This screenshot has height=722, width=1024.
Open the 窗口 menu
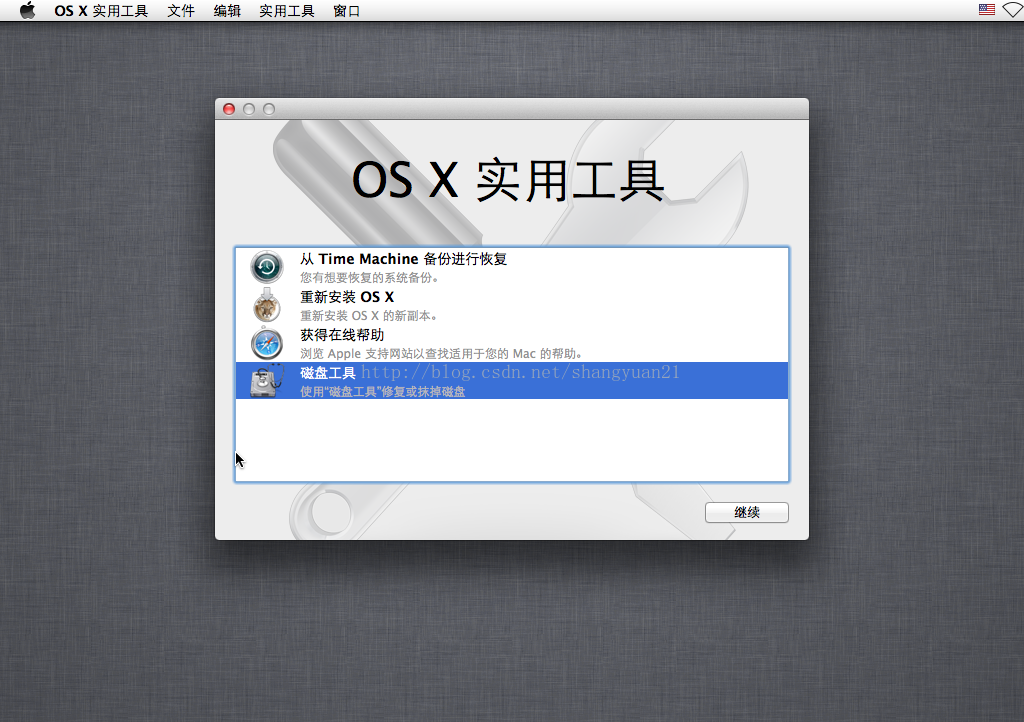tap(346, 11)
